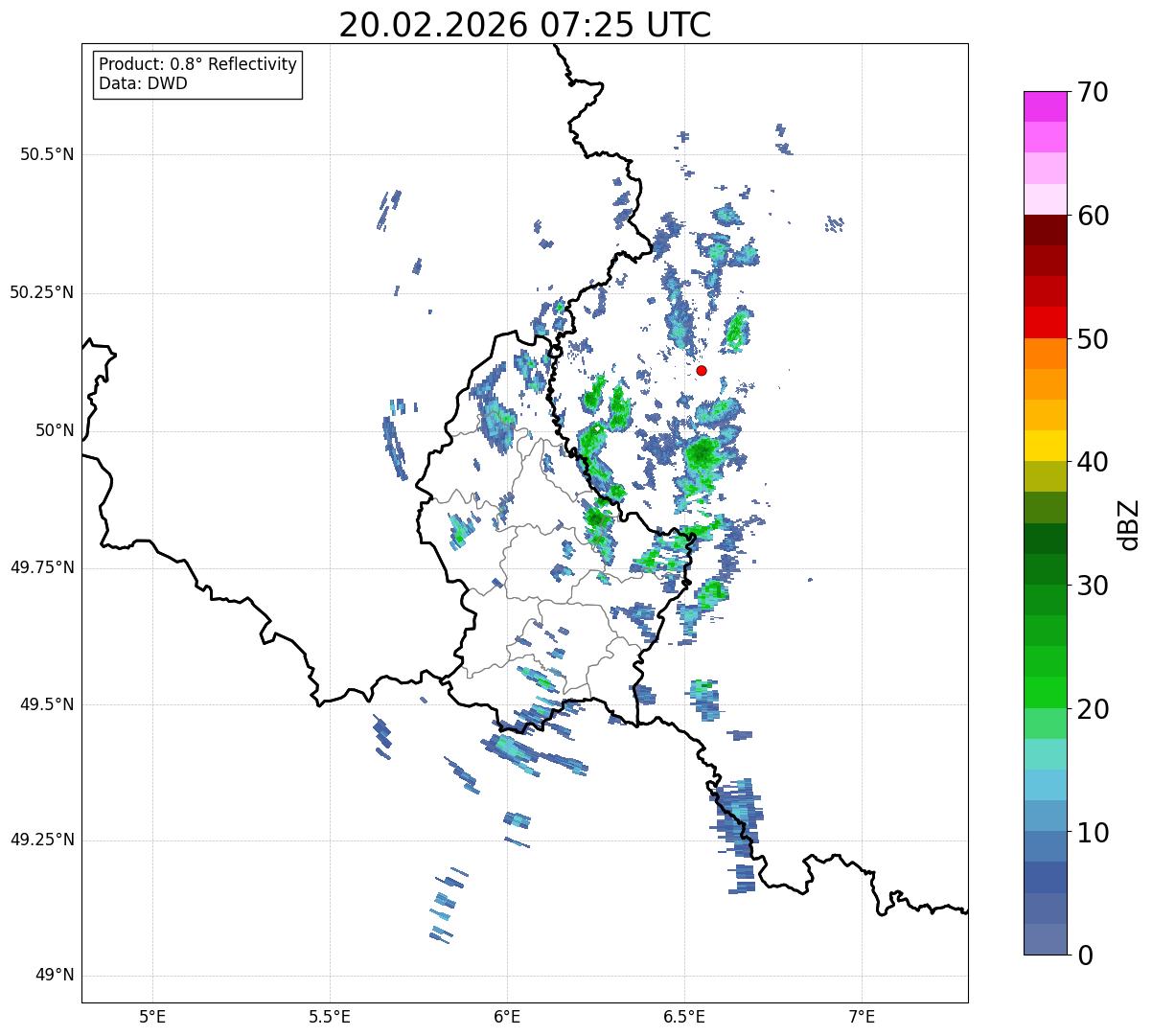Click the colorbar tick label 20
The height and width of the screenshot is (1036, 1152).
tap(1093, 709)
